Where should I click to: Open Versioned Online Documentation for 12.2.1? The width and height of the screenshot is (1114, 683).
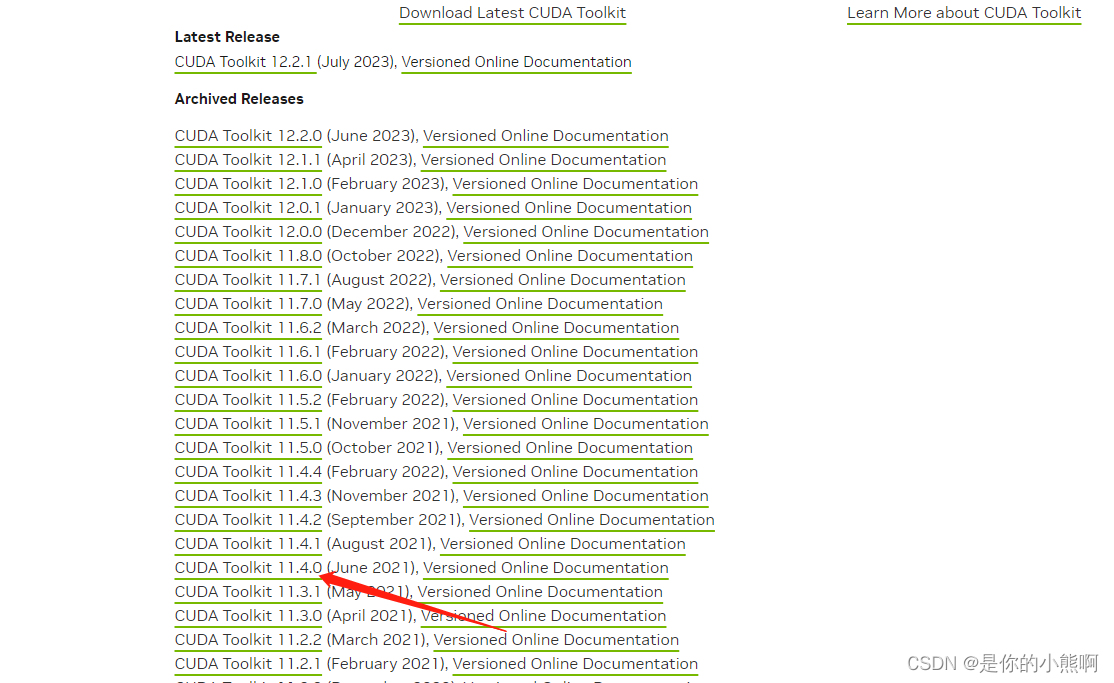click(x=516, y=62)
